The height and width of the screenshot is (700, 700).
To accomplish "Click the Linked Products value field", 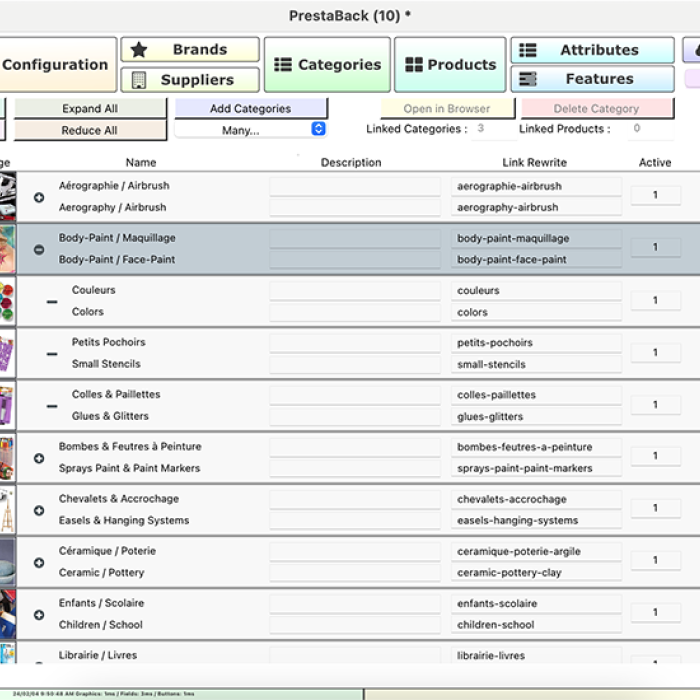I will (650, 129).
